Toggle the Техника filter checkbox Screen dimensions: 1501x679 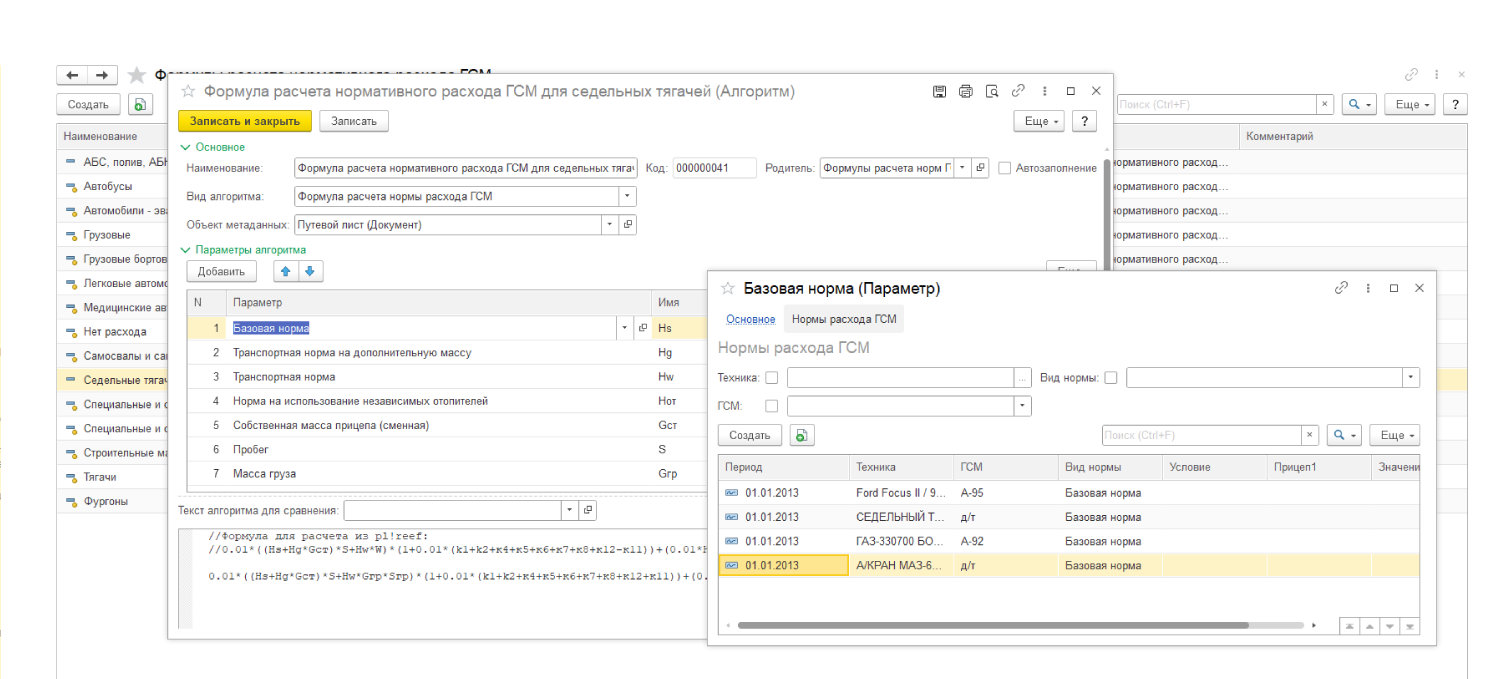771,377
